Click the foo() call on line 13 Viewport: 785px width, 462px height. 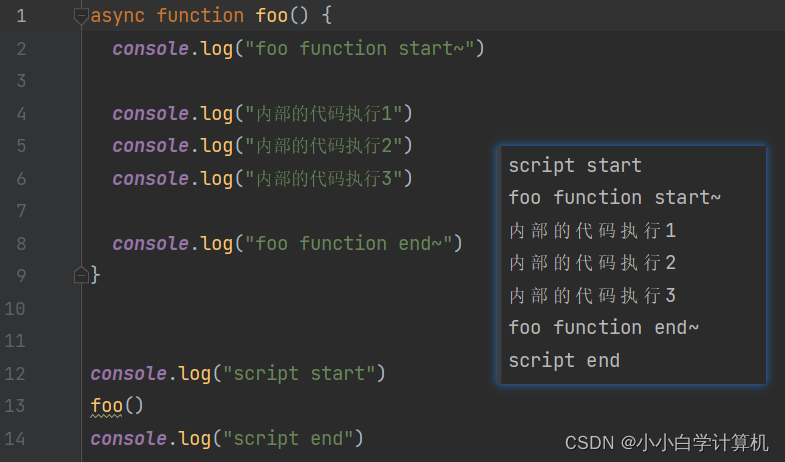pyautogui.click(x=117, y=405)
